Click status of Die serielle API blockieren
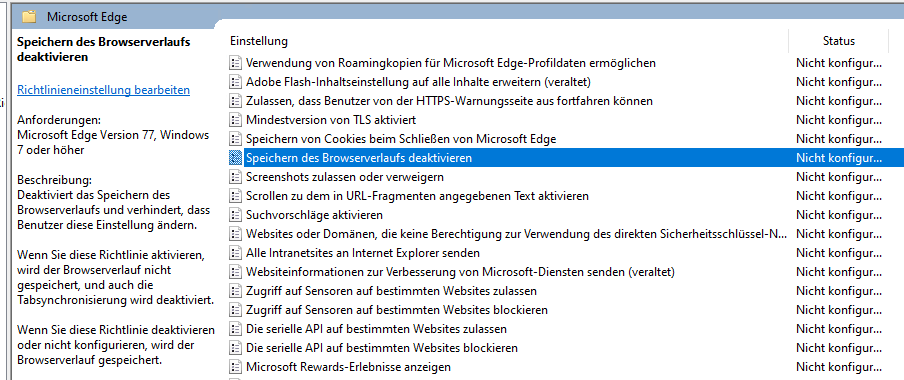The width and height of the screenshot is (904, 380). 839,348
